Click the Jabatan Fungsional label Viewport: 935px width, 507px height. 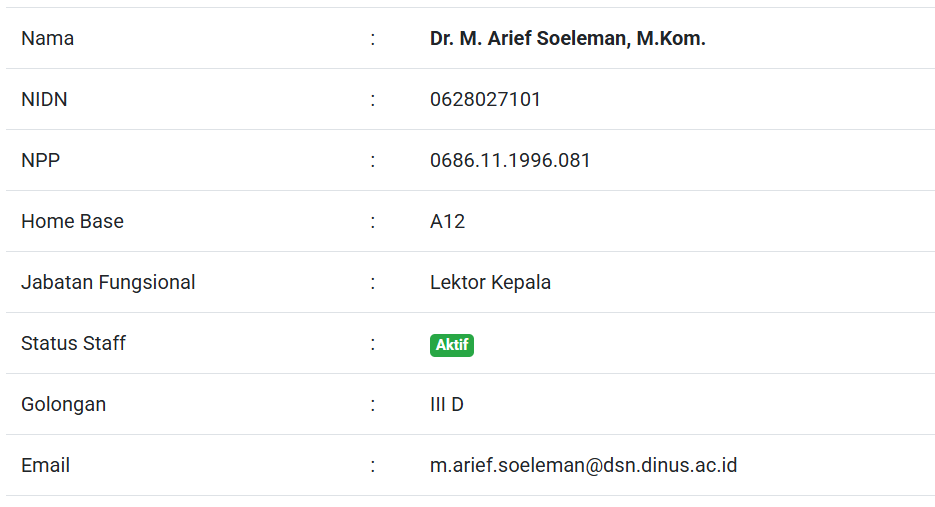point(108,283)
